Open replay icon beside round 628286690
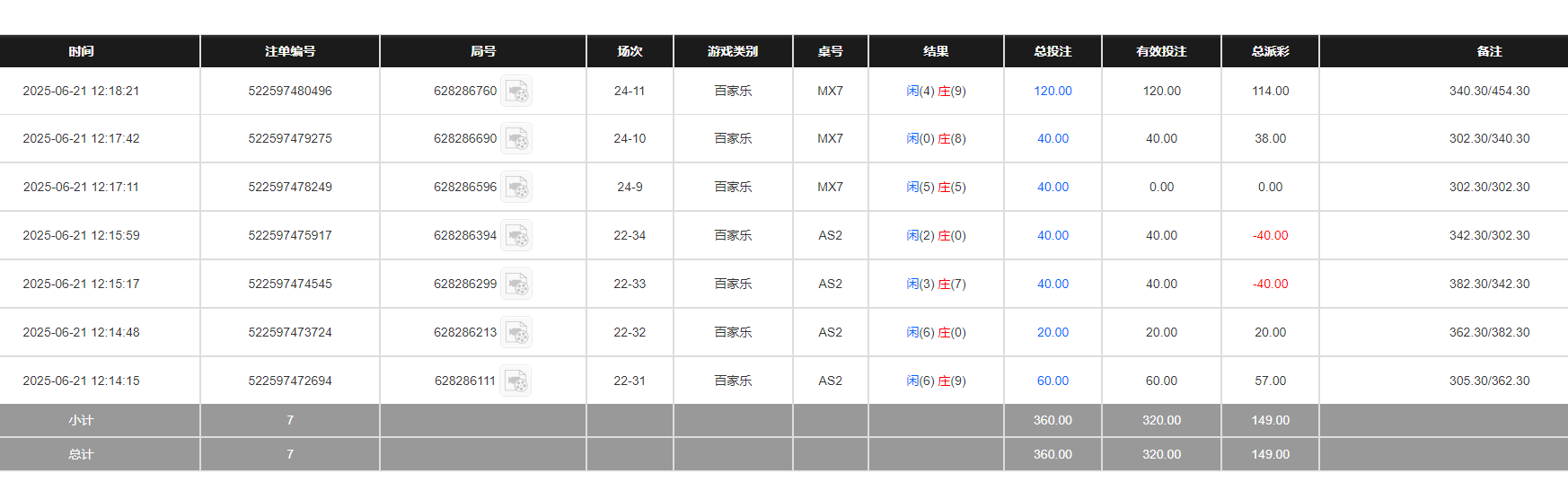 coord(516,139)
